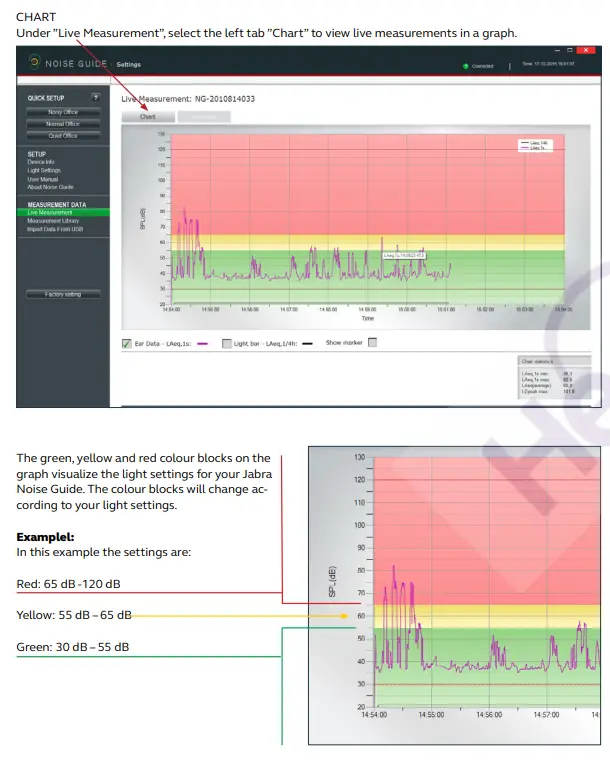Apply the Quiet Office quick setup
Image resolution: width=610 pixels, height=763 pixels.
(x=63, y=136)
